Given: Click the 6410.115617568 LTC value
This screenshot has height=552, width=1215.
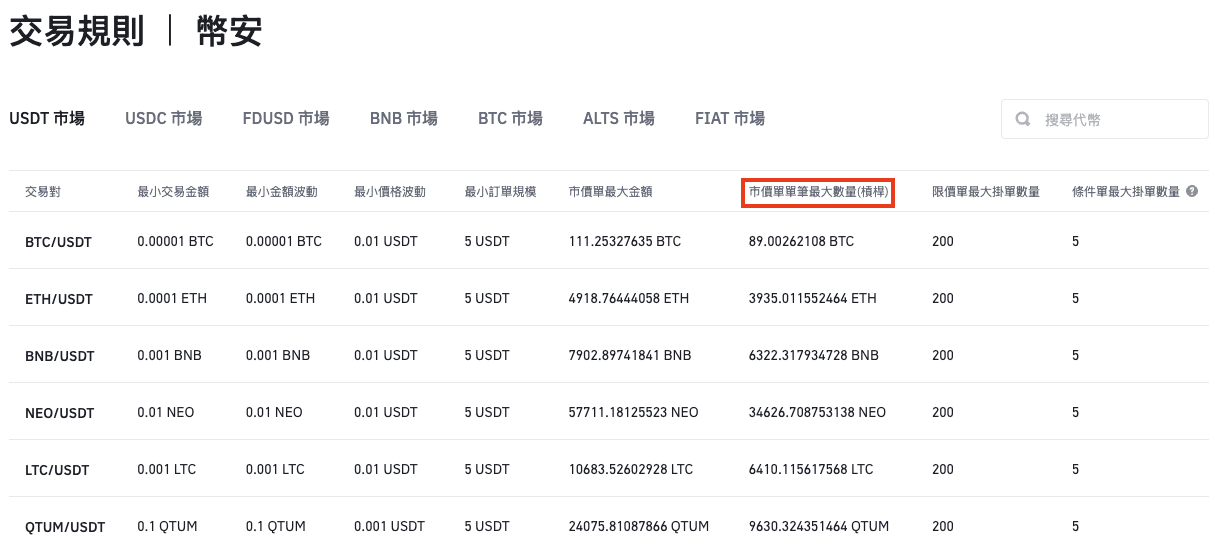Looking at the screenshot, I should pyautogui.click(x=811, y=469).
